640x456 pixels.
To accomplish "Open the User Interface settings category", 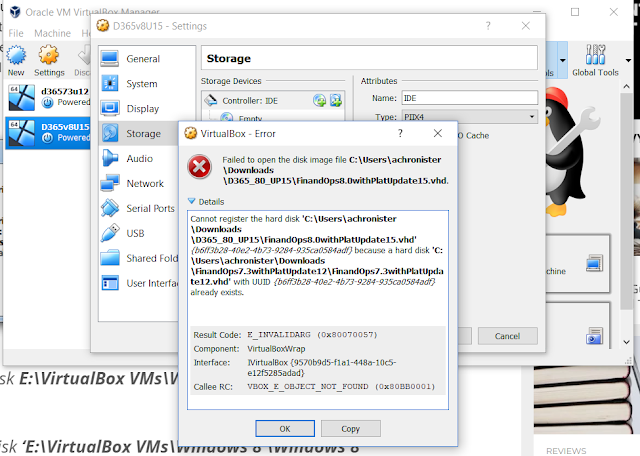I will point(139,283).
